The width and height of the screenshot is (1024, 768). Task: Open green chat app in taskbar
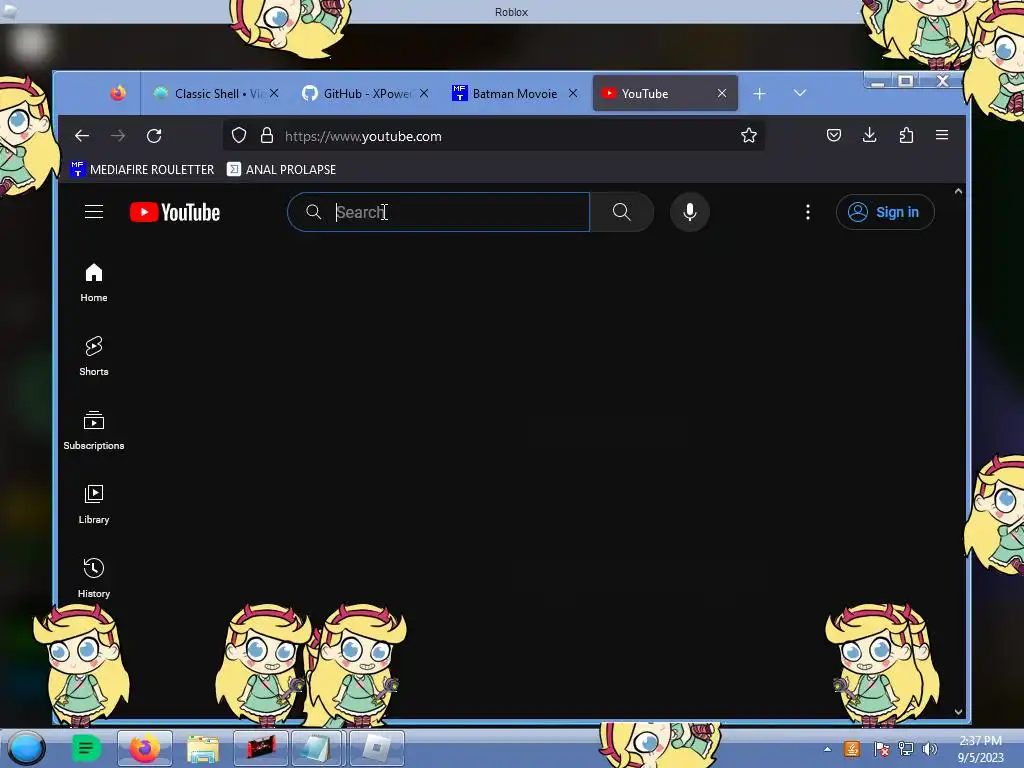pyautogui.click(x=86, y=748)
